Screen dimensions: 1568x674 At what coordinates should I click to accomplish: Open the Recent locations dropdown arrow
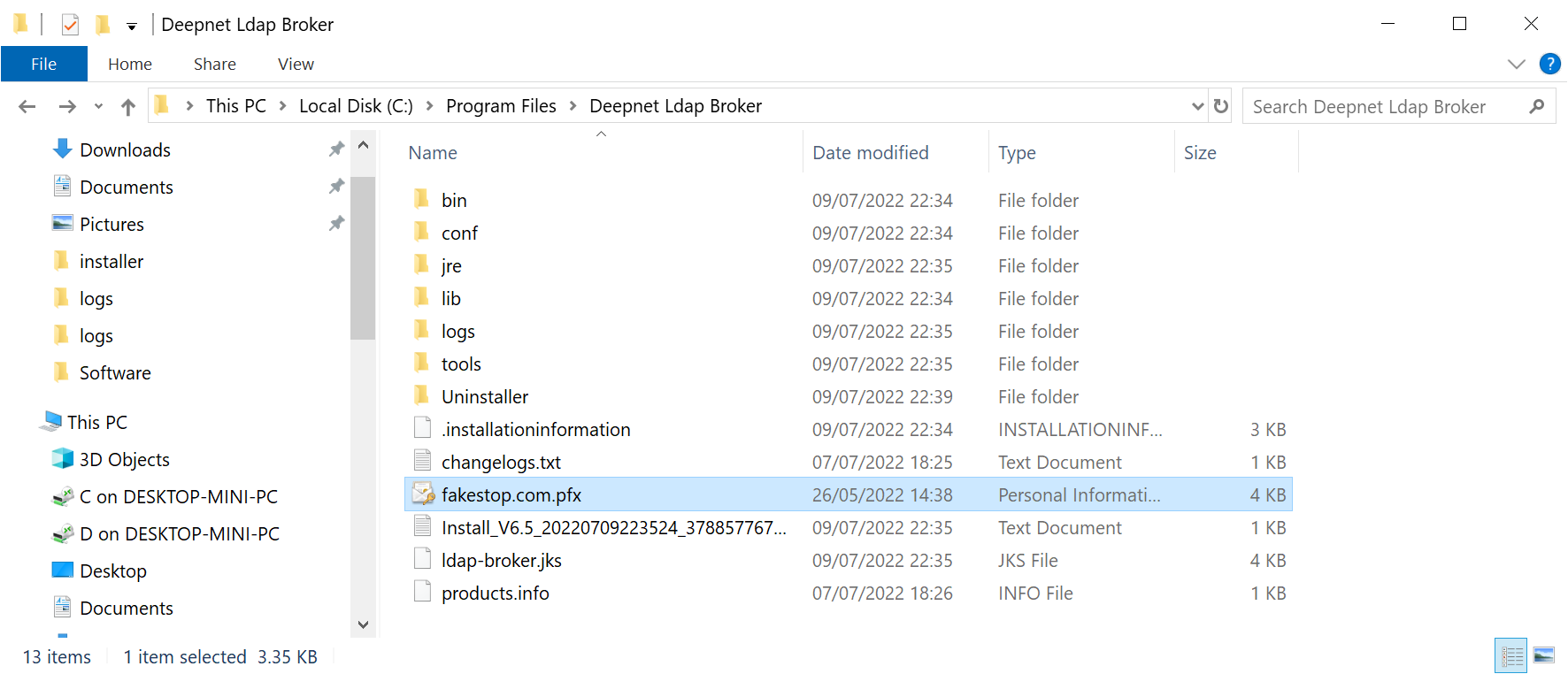98,107
